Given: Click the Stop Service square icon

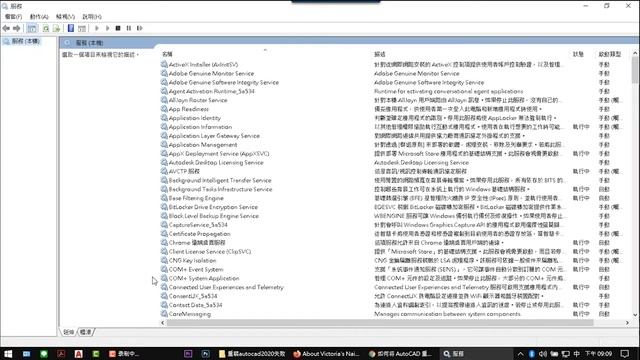Looking at the screenshot, I should point(118,28).
